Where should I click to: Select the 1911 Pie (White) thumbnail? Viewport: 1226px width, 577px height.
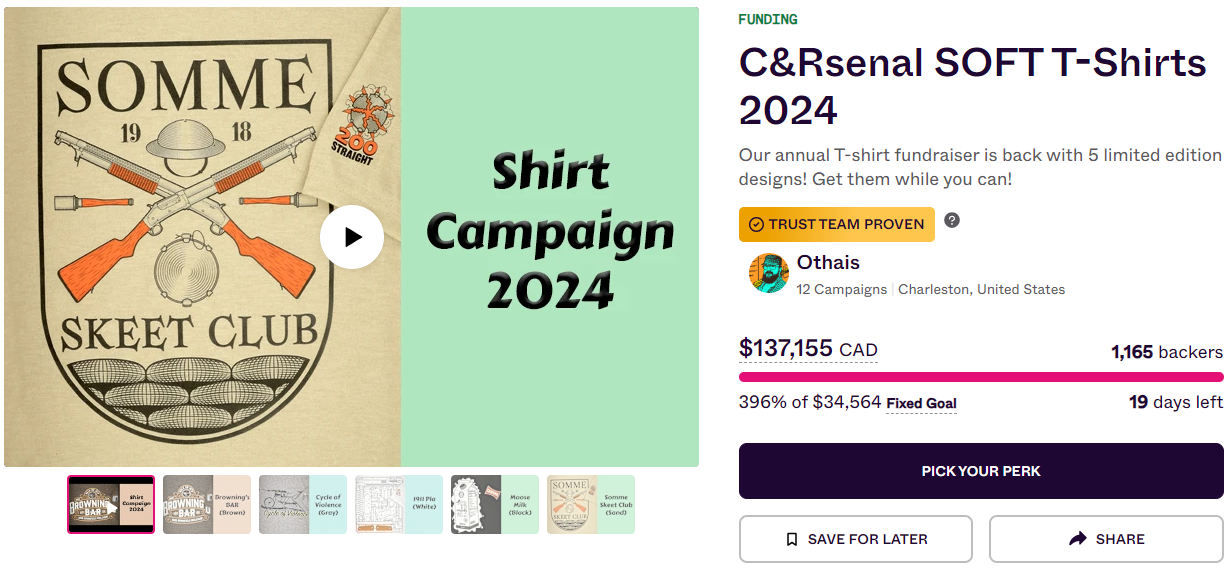(x=399, y=504)
